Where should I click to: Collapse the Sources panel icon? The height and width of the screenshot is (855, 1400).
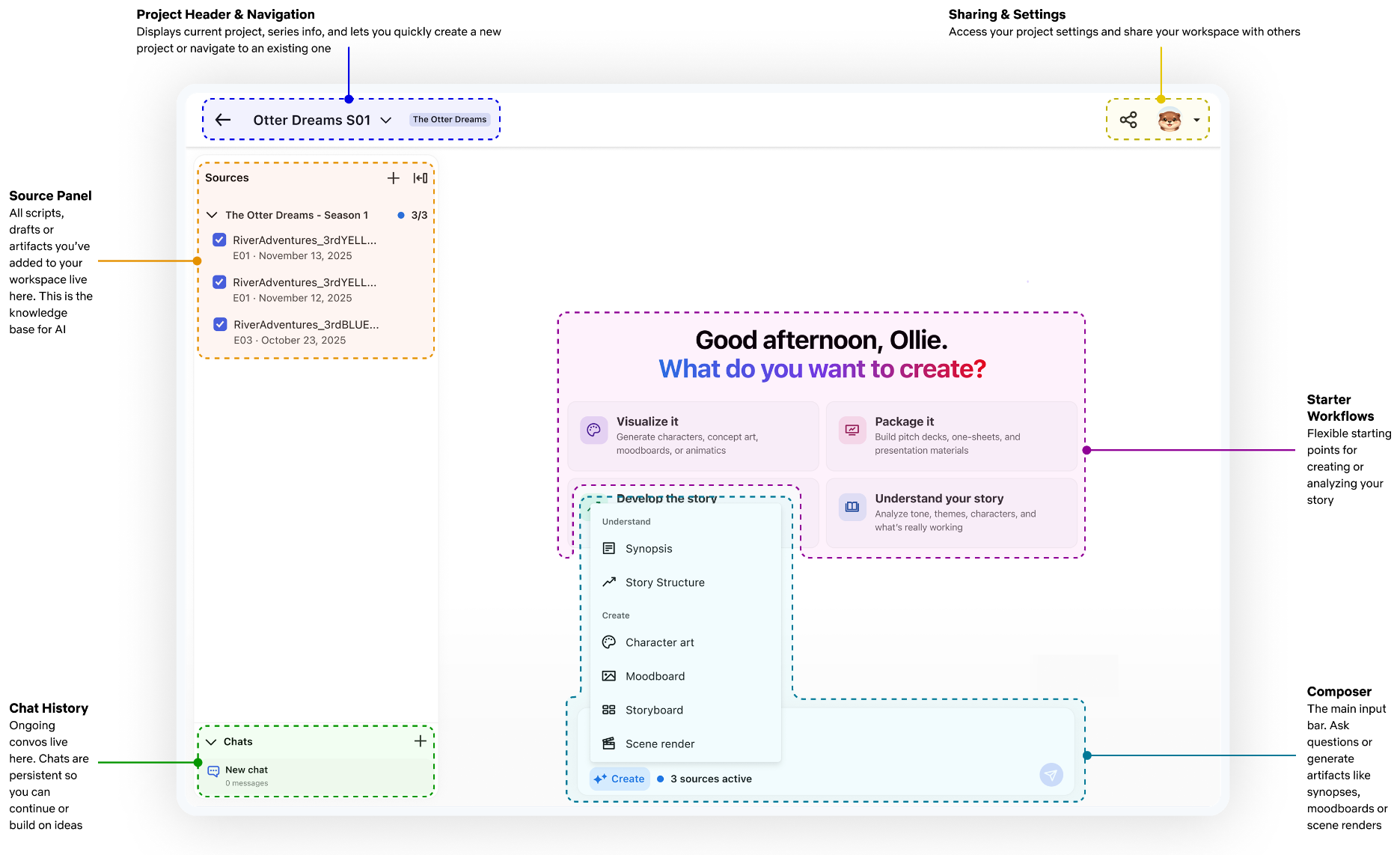click(x=421, y=177)
